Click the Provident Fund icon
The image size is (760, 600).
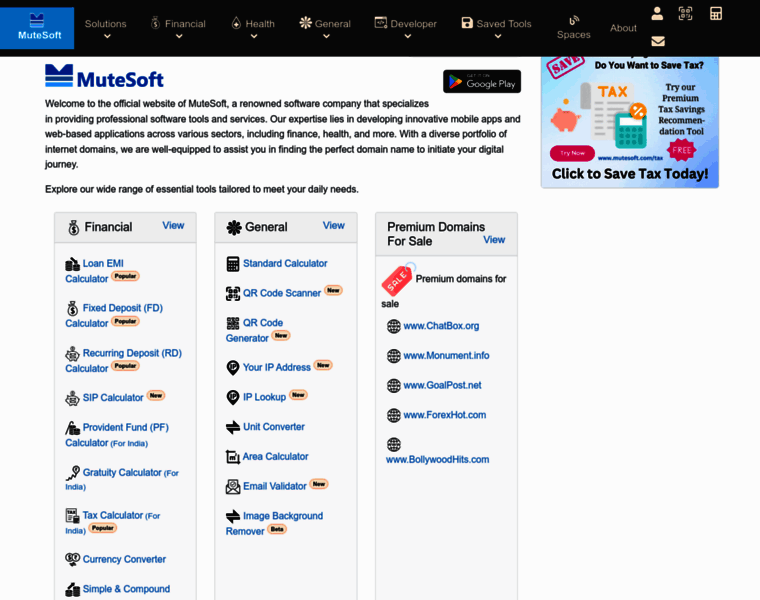coord(72,428)
